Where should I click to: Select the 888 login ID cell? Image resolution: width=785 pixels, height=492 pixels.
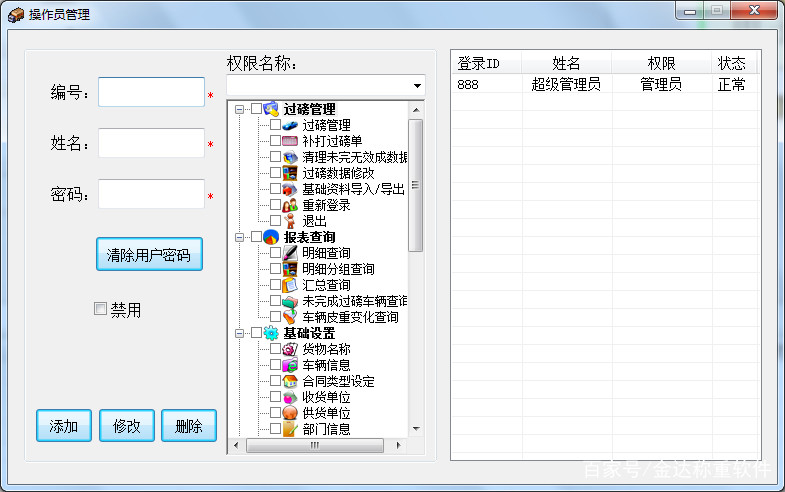click(x=487, y=85)
